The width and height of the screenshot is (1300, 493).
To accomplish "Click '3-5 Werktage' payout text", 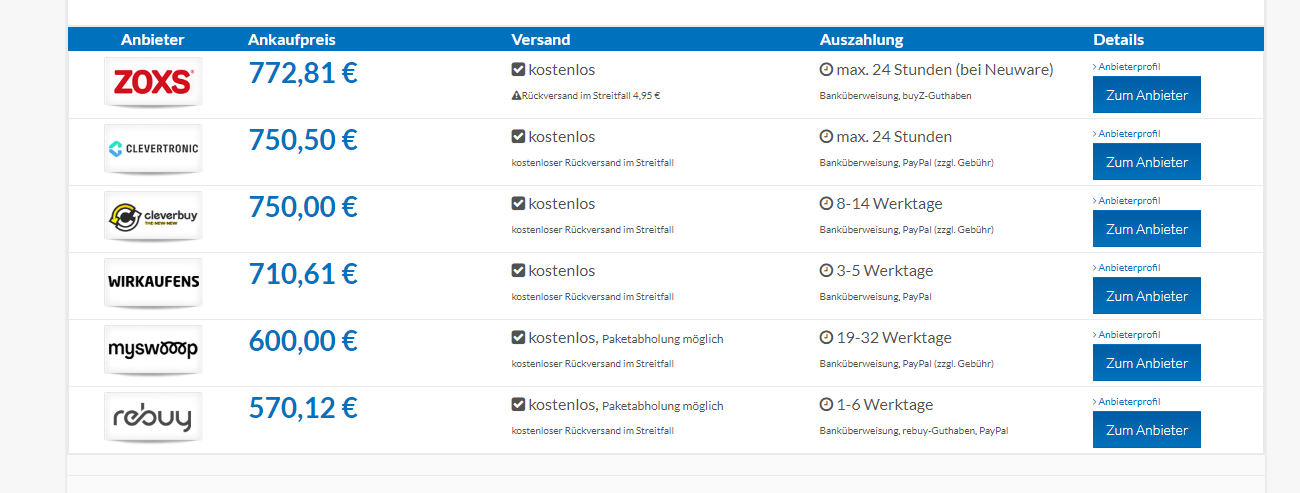I will (x=885, y=271).
